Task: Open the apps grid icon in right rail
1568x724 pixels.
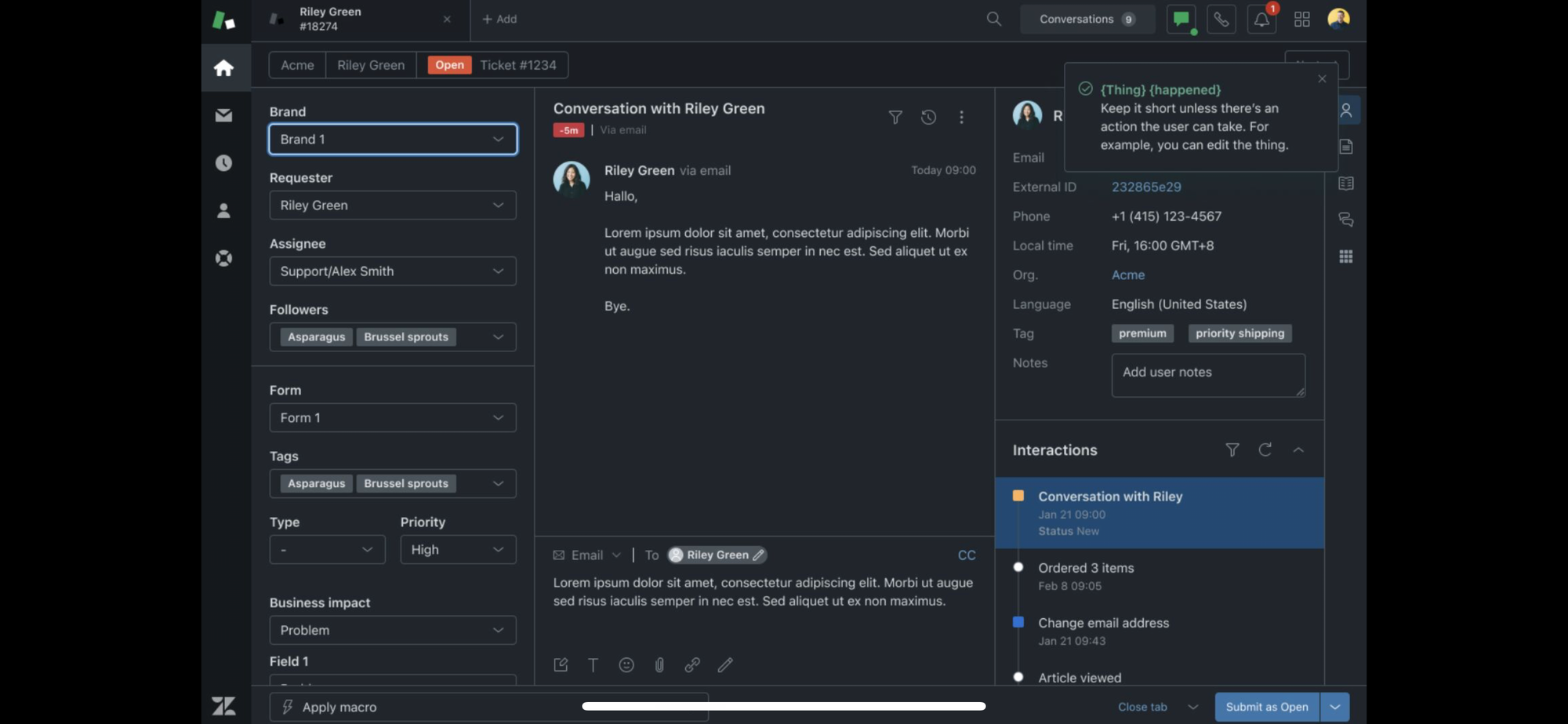Action: point(1346,256)
